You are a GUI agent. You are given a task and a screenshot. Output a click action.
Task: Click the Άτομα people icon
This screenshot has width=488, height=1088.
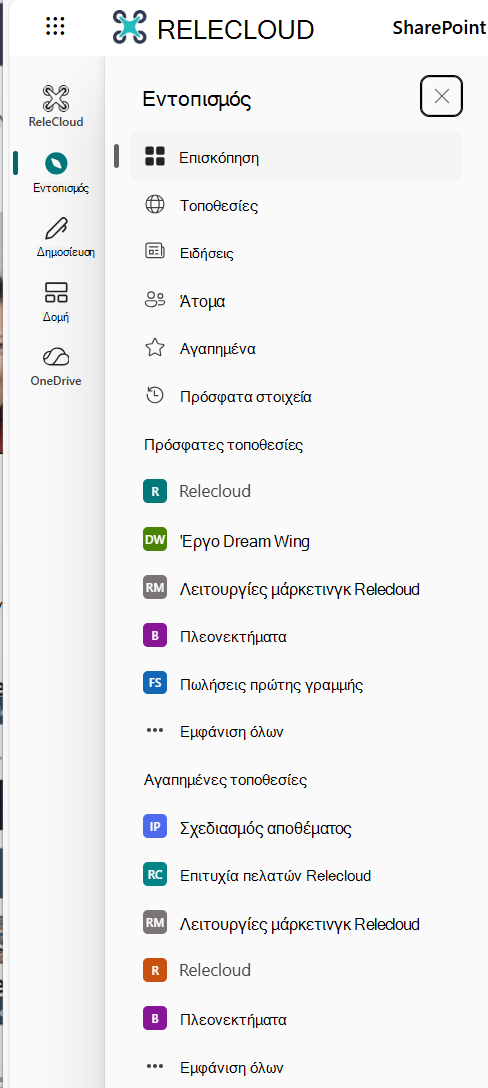click(154, 300)
